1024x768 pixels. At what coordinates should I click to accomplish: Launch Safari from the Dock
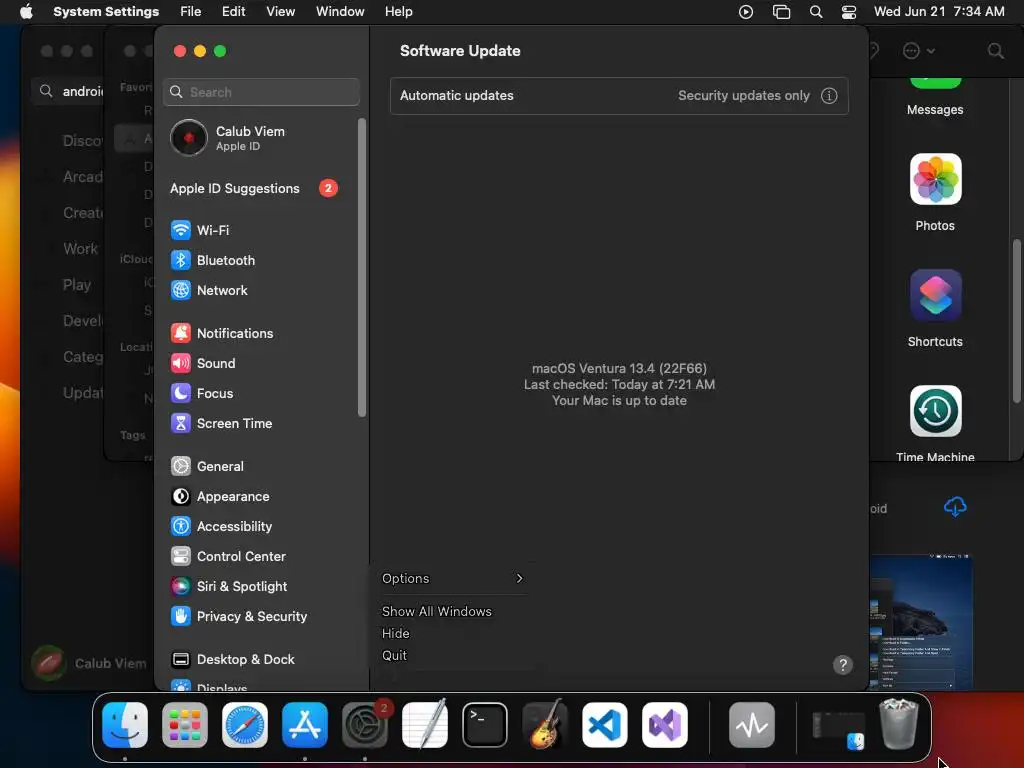coord(245,725)
